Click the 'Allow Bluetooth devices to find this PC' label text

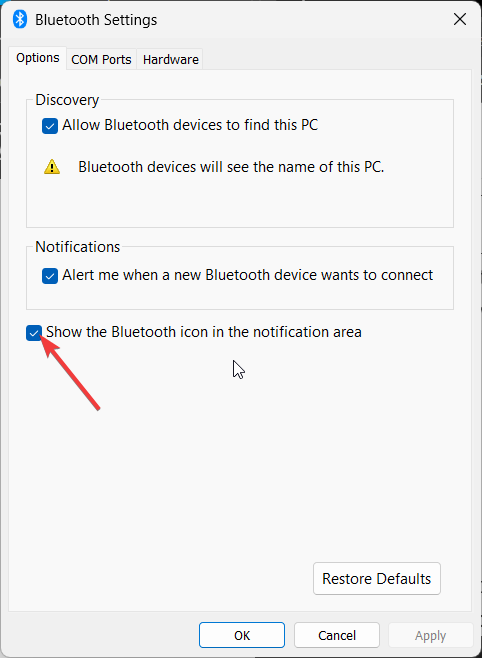coord(190,125)
